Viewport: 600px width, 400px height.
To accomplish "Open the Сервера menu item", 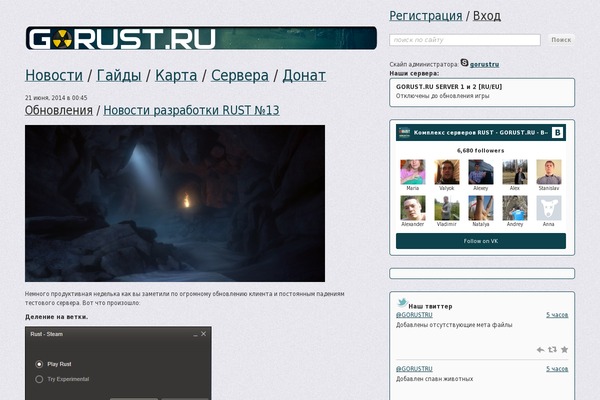I will (240, 75).
